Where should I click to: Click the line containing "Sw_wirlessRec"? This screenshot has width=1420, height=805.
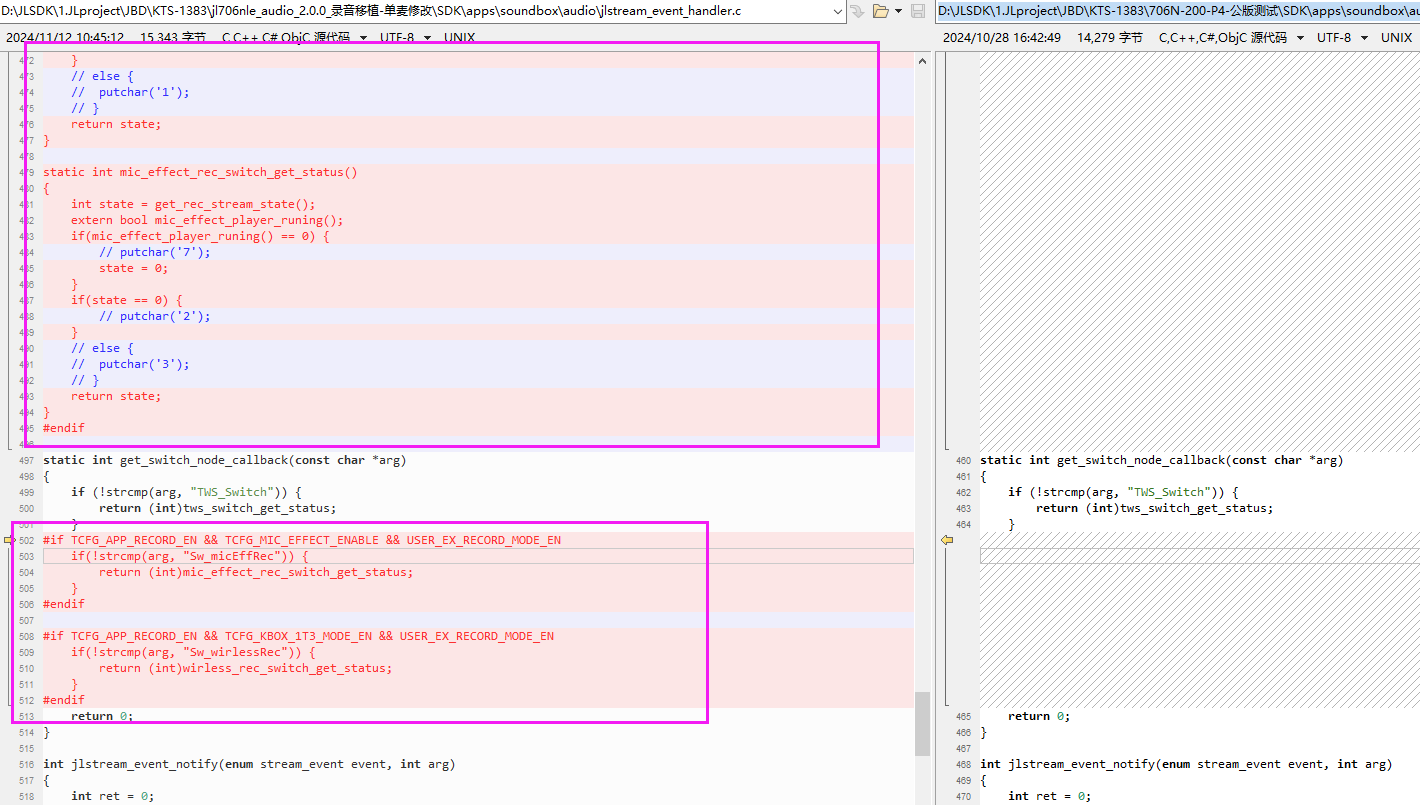point(193,652)
